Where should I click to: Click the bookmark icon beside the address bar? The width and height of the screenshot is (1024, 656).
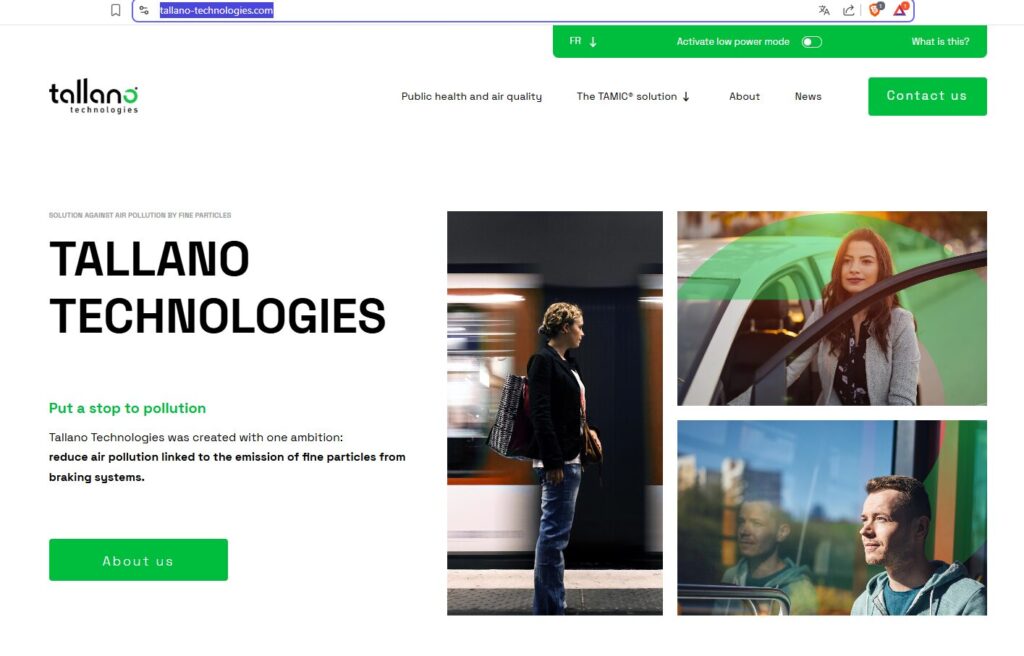point(116,10)
